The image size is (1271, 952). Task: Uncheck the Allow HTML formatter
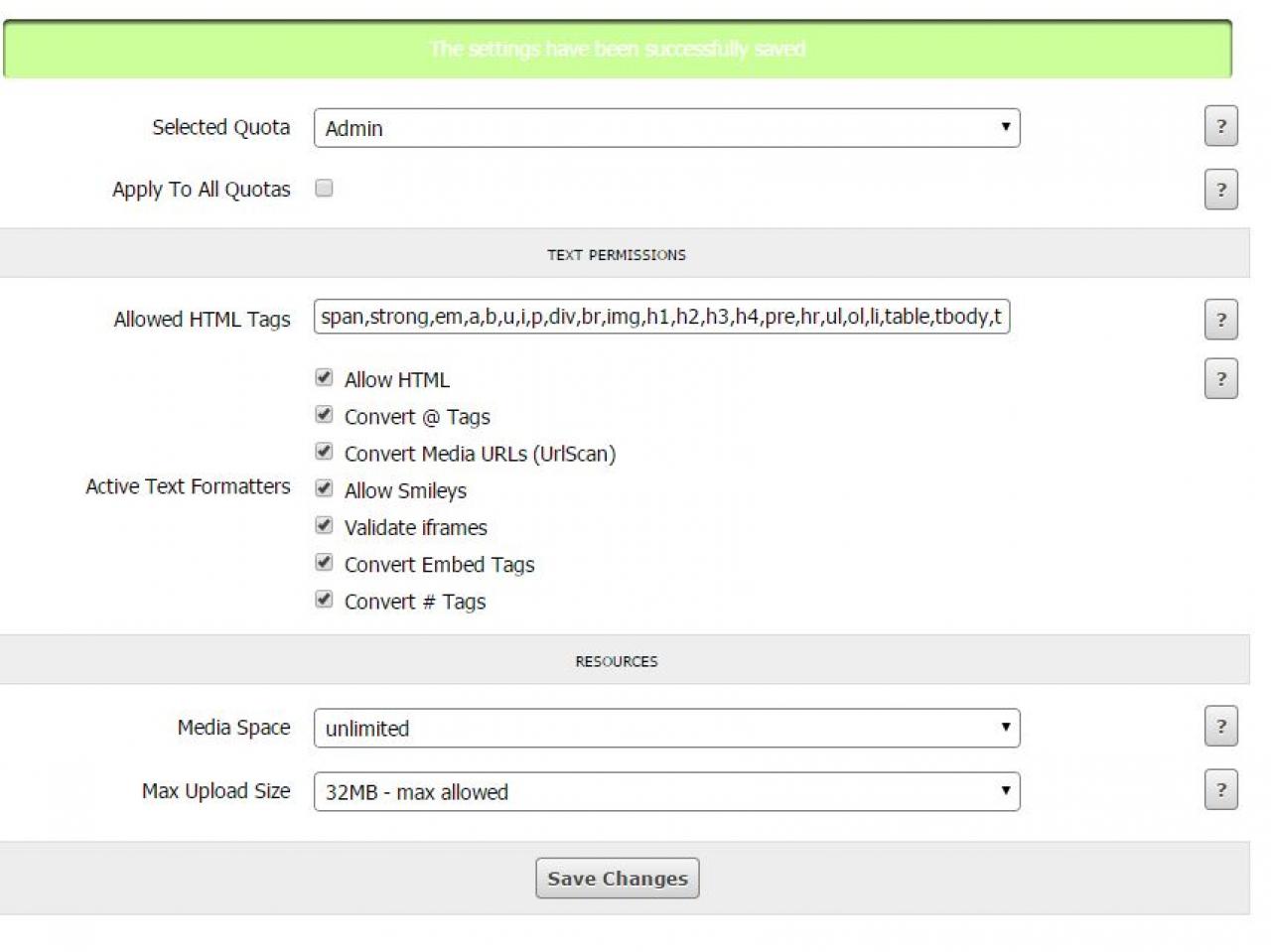pos(324,378)
